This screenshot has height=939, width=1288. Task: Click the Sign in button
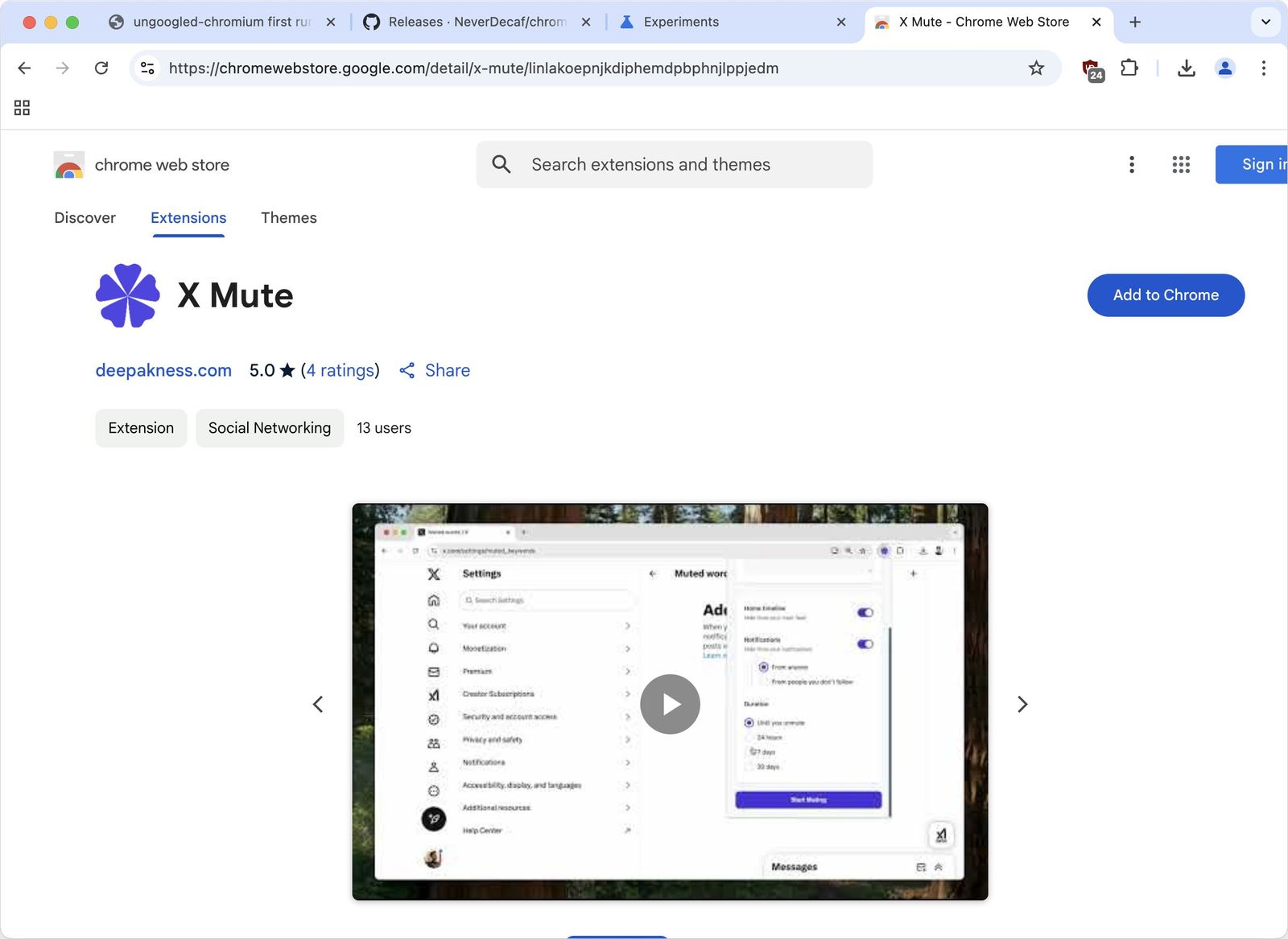point(1261,164)
